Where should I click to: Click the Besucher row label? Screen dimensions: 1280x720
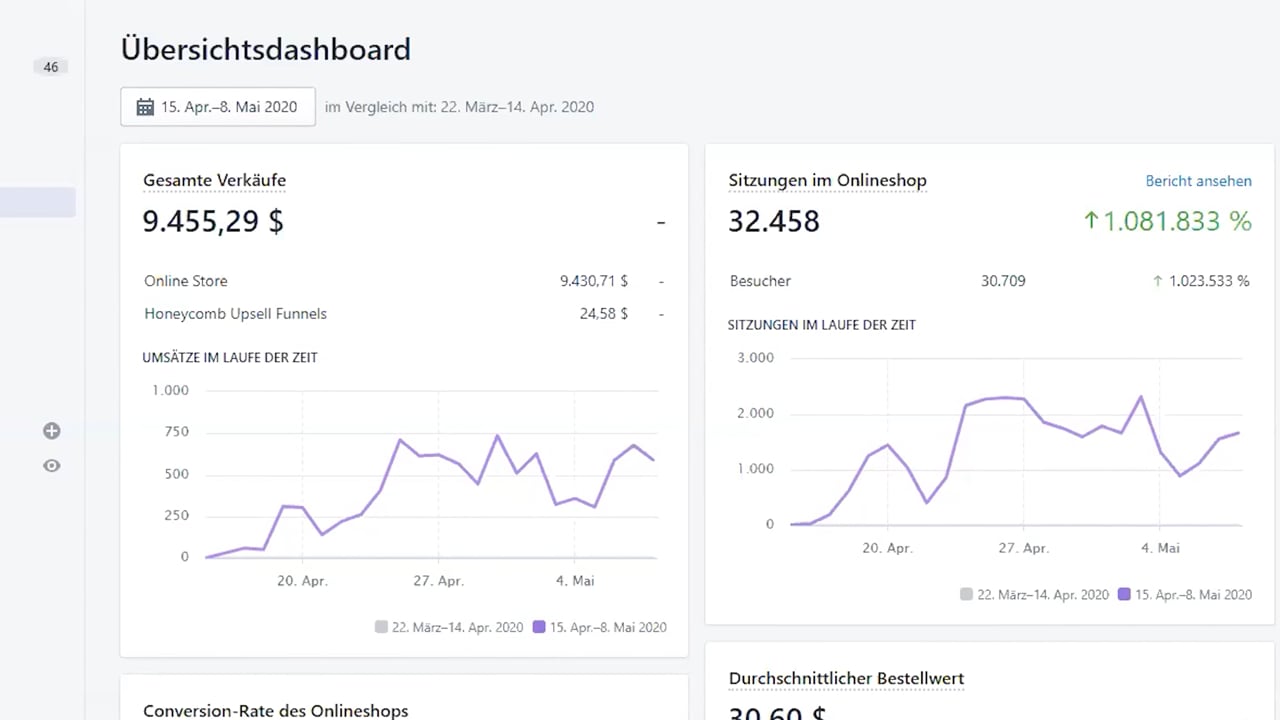pos(760,281)
